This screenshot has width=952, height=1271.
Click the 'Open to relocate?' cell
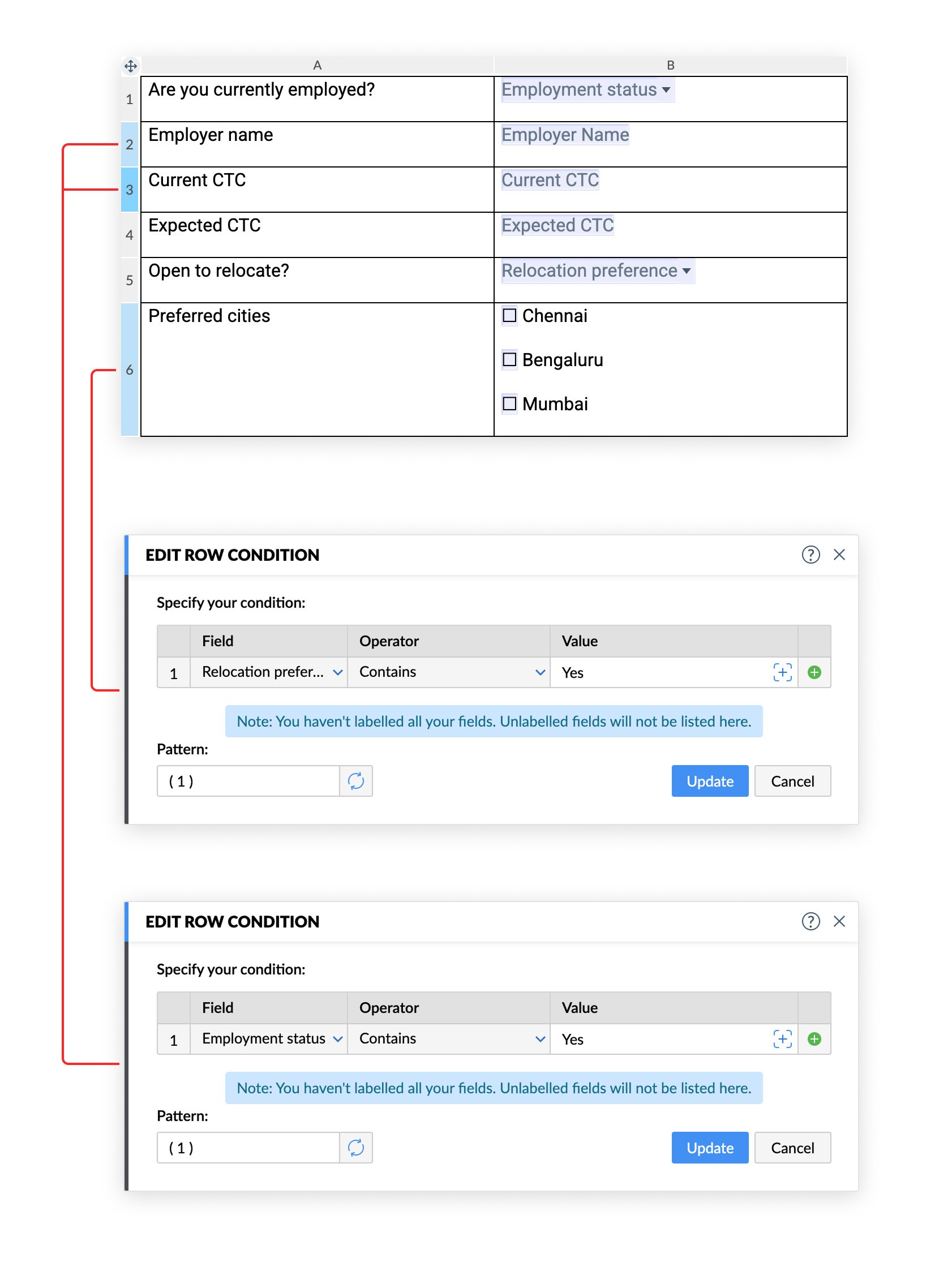coord(317,280)
